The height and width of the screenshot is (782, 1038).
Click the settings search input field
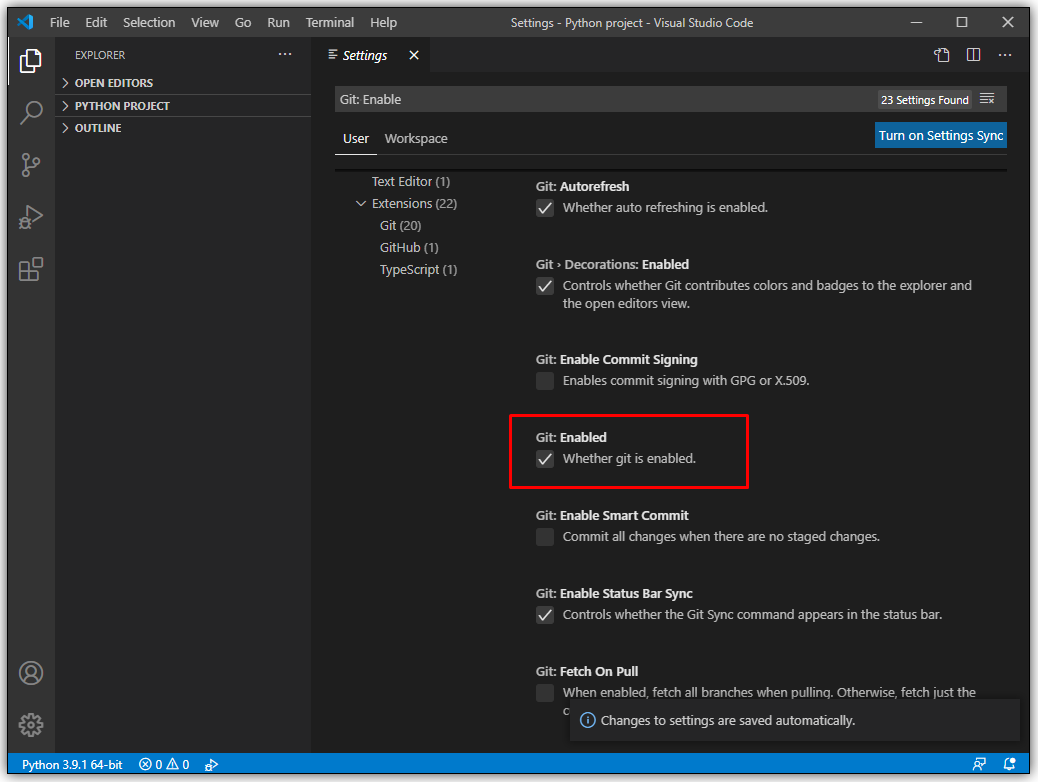pos(600,99)
